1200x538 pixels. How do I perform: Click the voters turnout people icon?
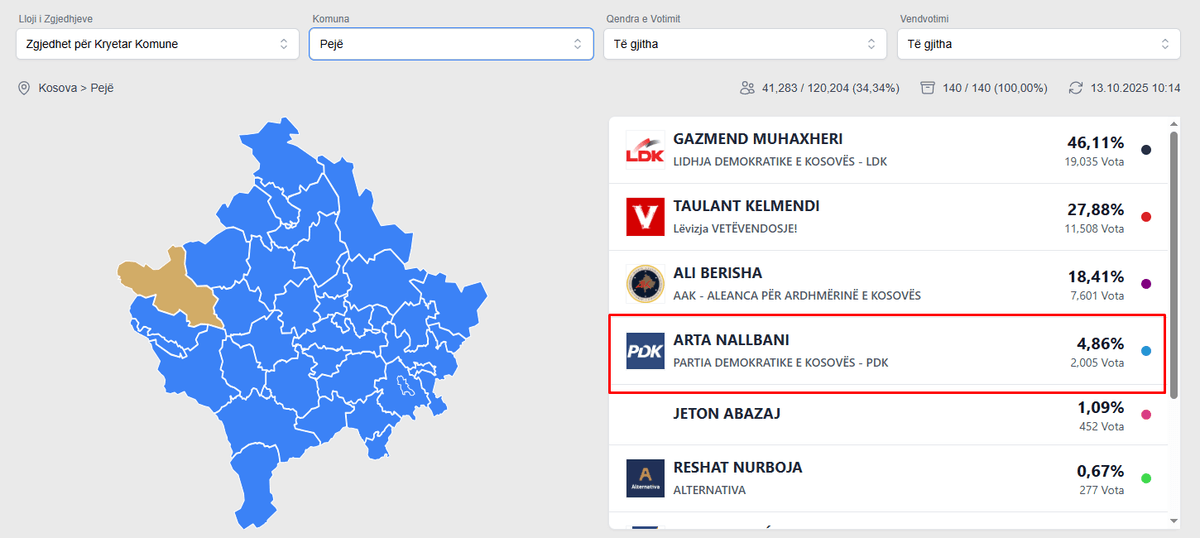(x=746, y=88)
